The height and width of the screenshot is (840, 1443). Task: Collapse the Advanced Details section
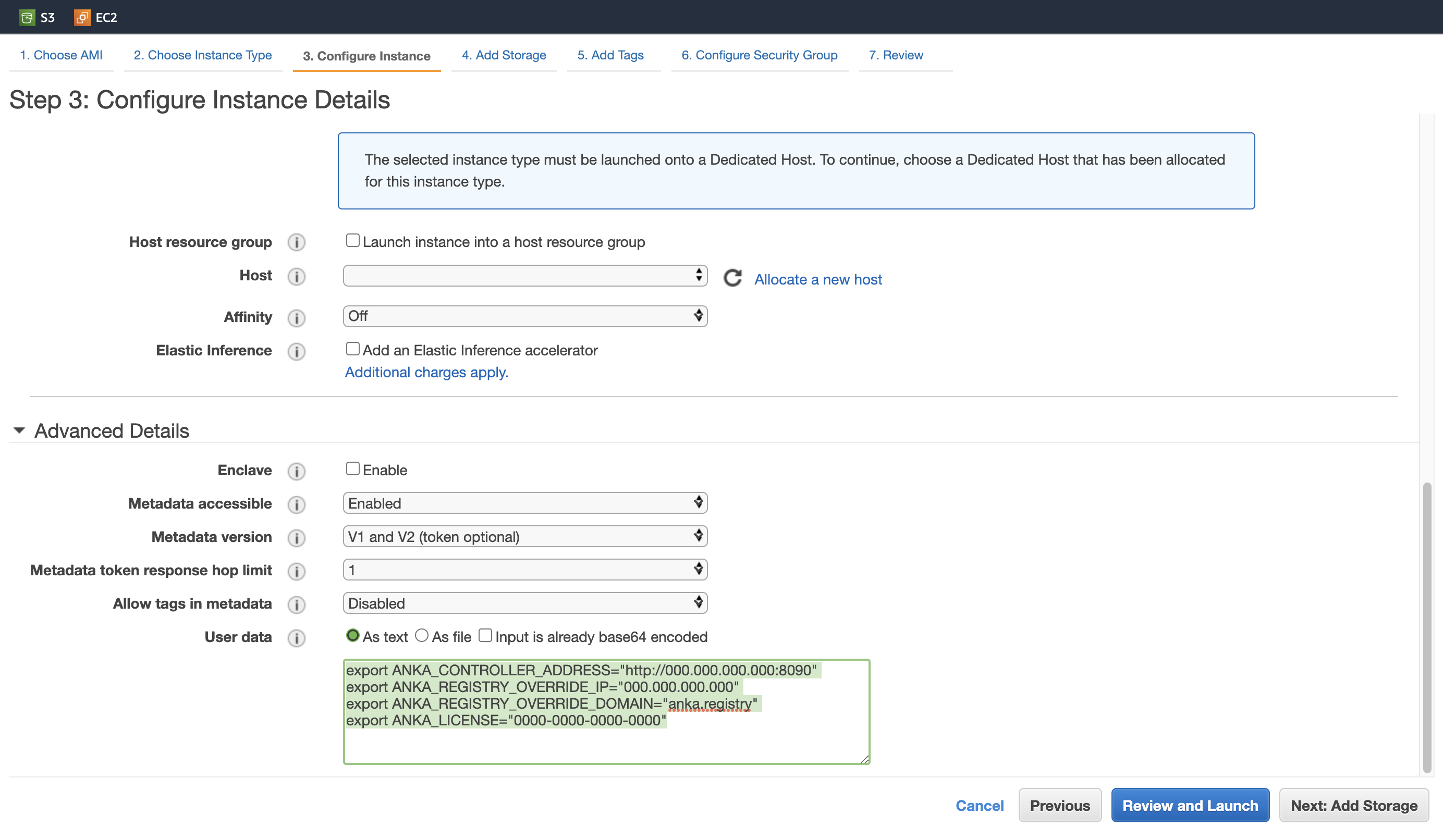point(19,430)
